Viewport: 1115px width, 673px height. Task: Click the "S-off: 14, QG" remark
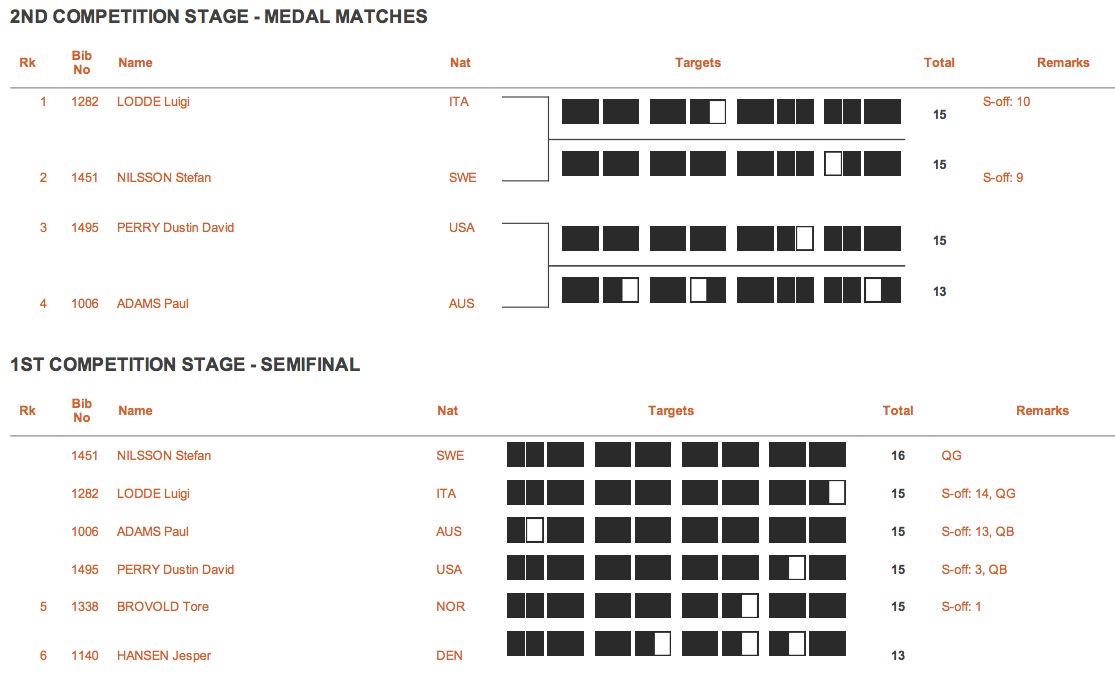point(978,494)
